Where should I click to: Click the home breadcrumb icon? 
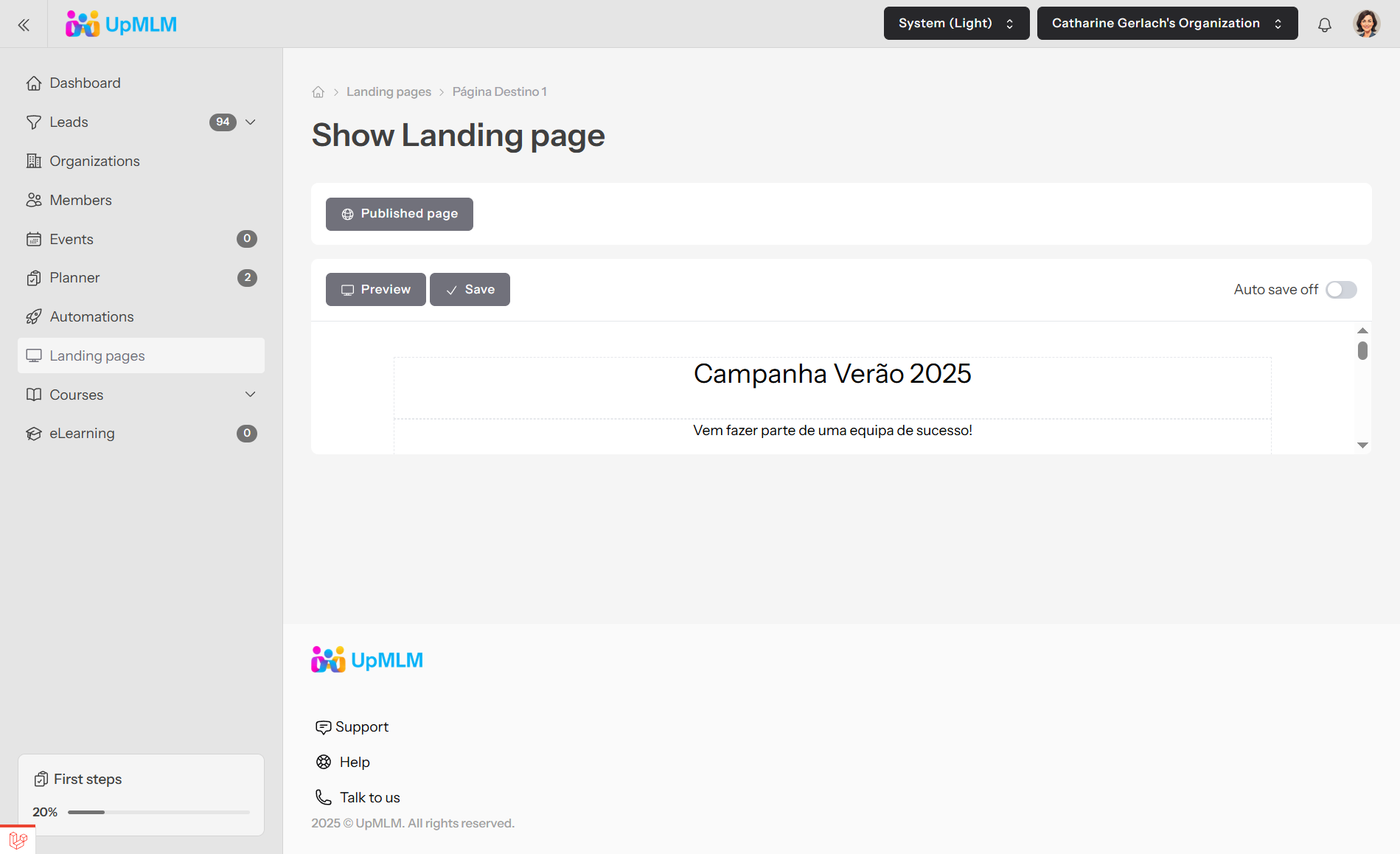point(318,92)
